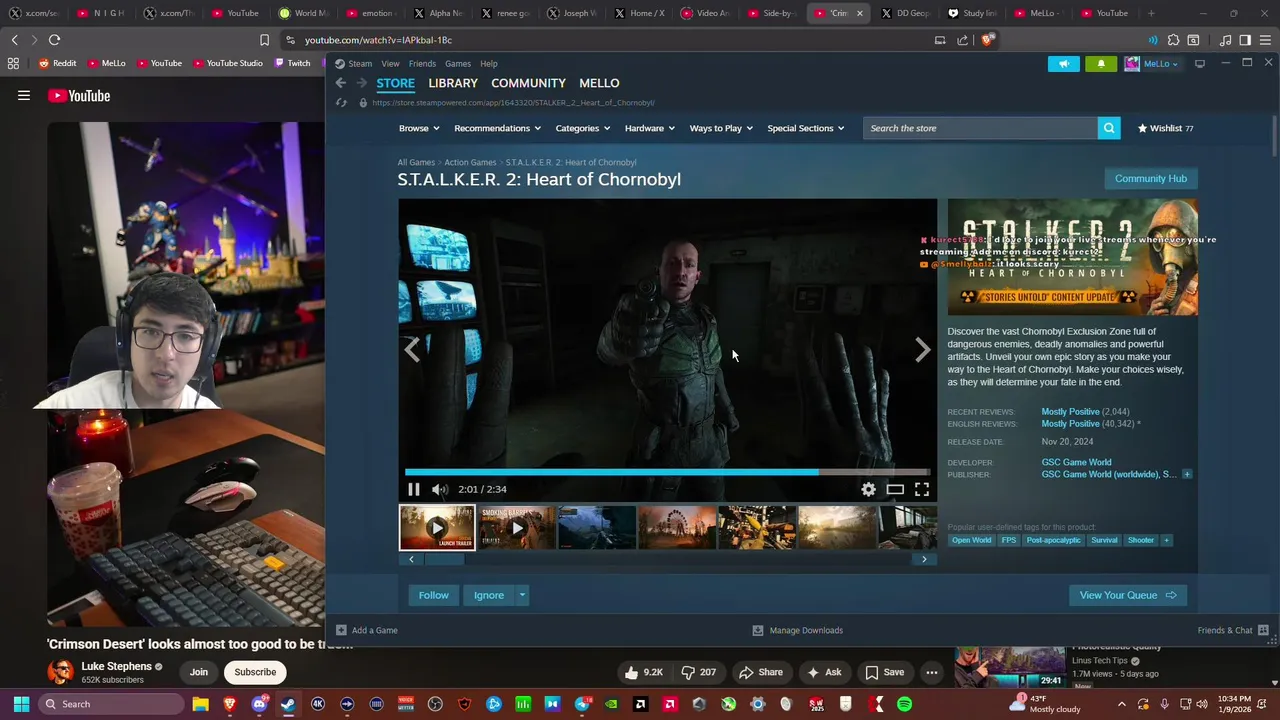Image resolution: width=1280 pixels, height=720 pixels.
Task: Toggle theater mode on Steam trailer
Action: click(895, 489)
